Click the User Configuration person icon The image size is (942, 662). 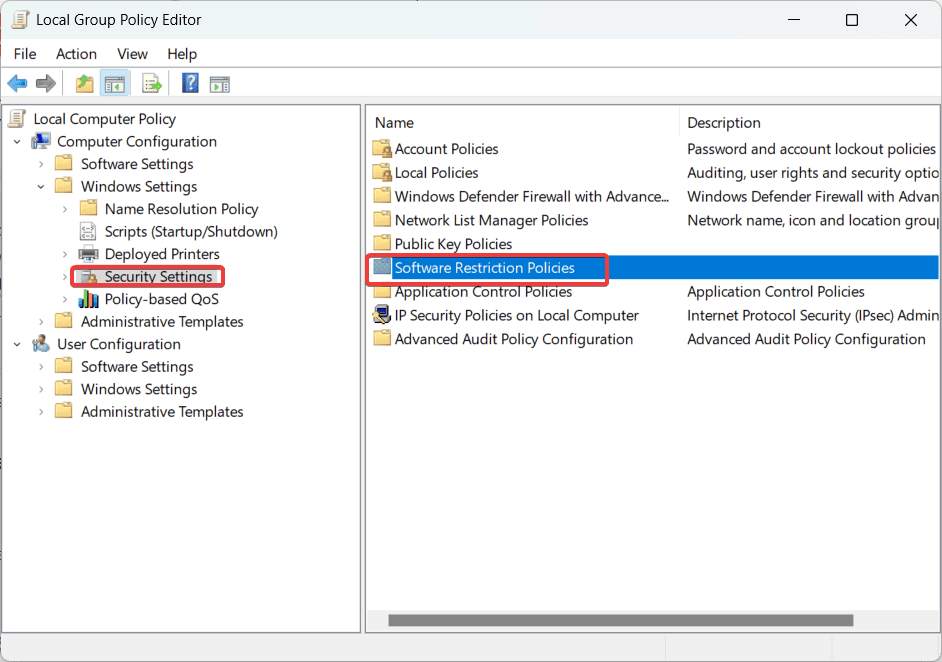(x=41, y=344)
